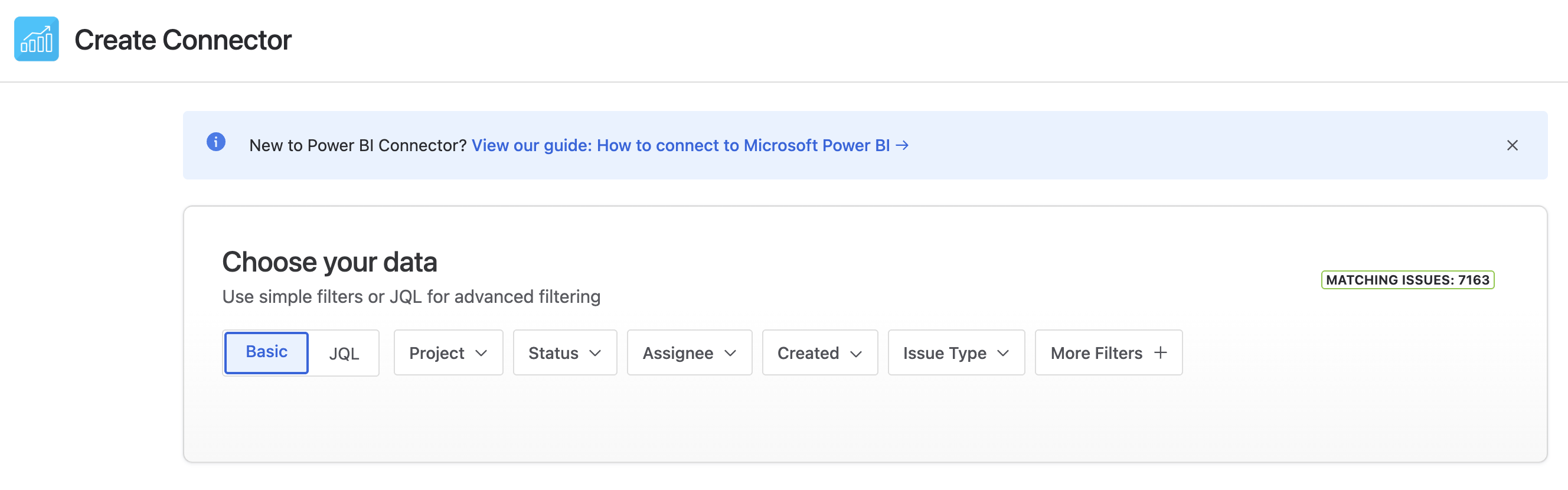Open the Power BI connection guide link
The image size is (1568, 490).
pyautogui.click(x=690, y=145)
